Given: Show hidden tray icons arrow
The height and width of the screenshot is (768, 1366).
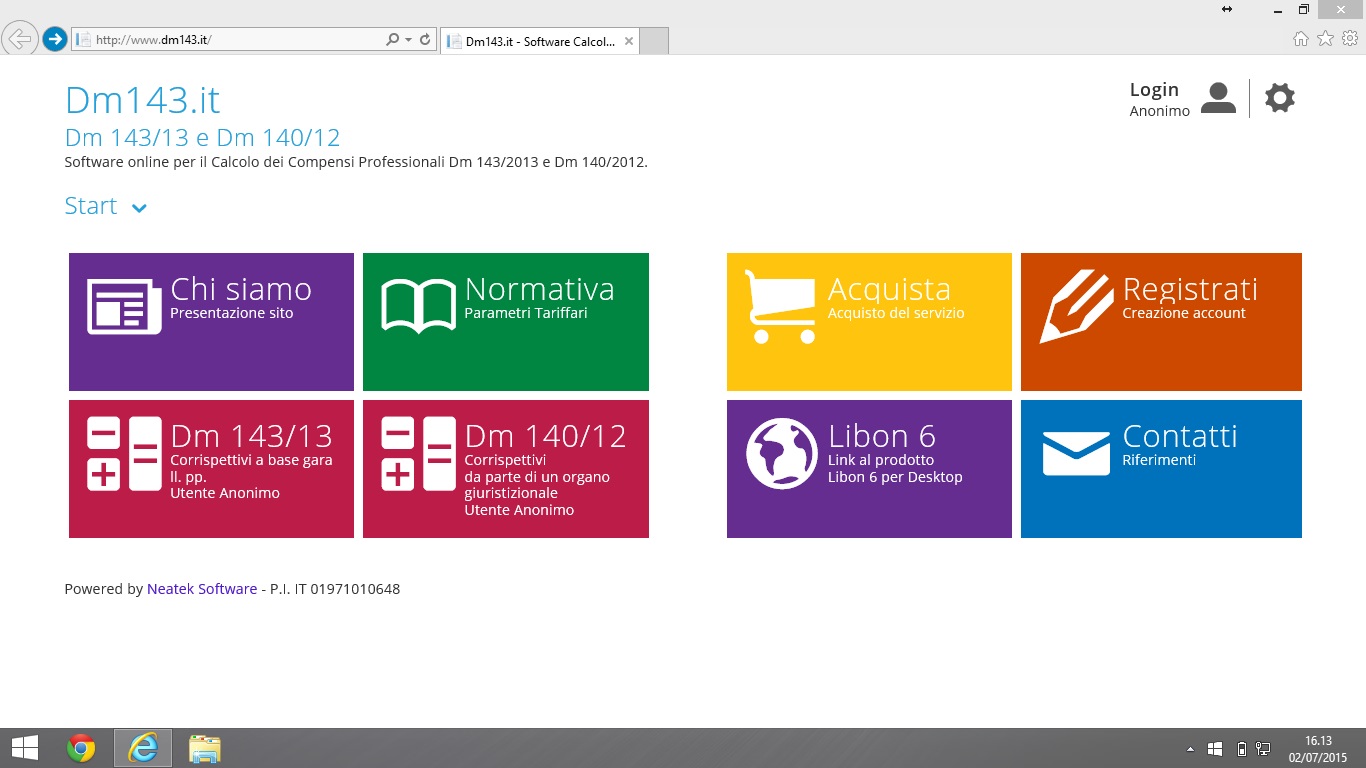Looking at the screenshot, I should pyautogui.click(x=1190, y=749).
